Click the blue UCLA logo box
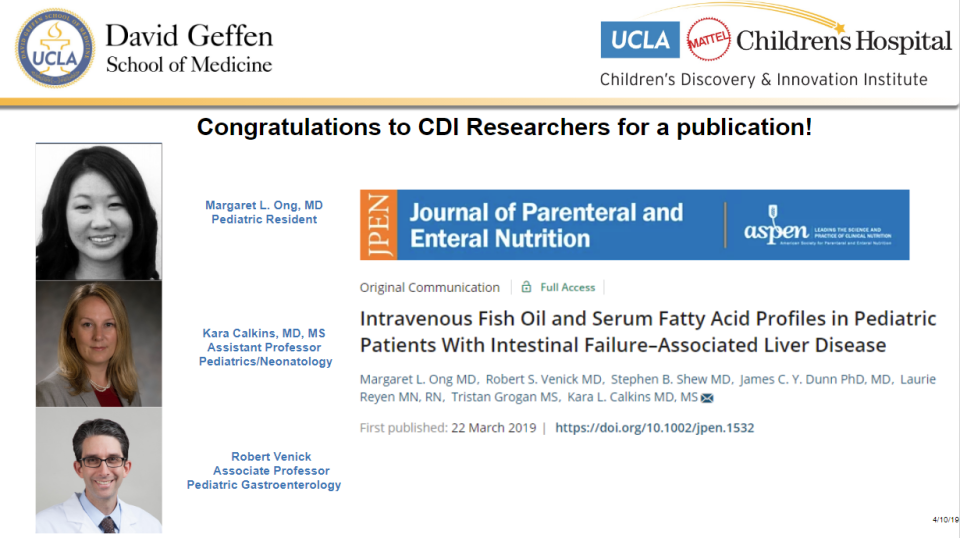Viewport: 960px width, 538px height. tap(639, 40)
